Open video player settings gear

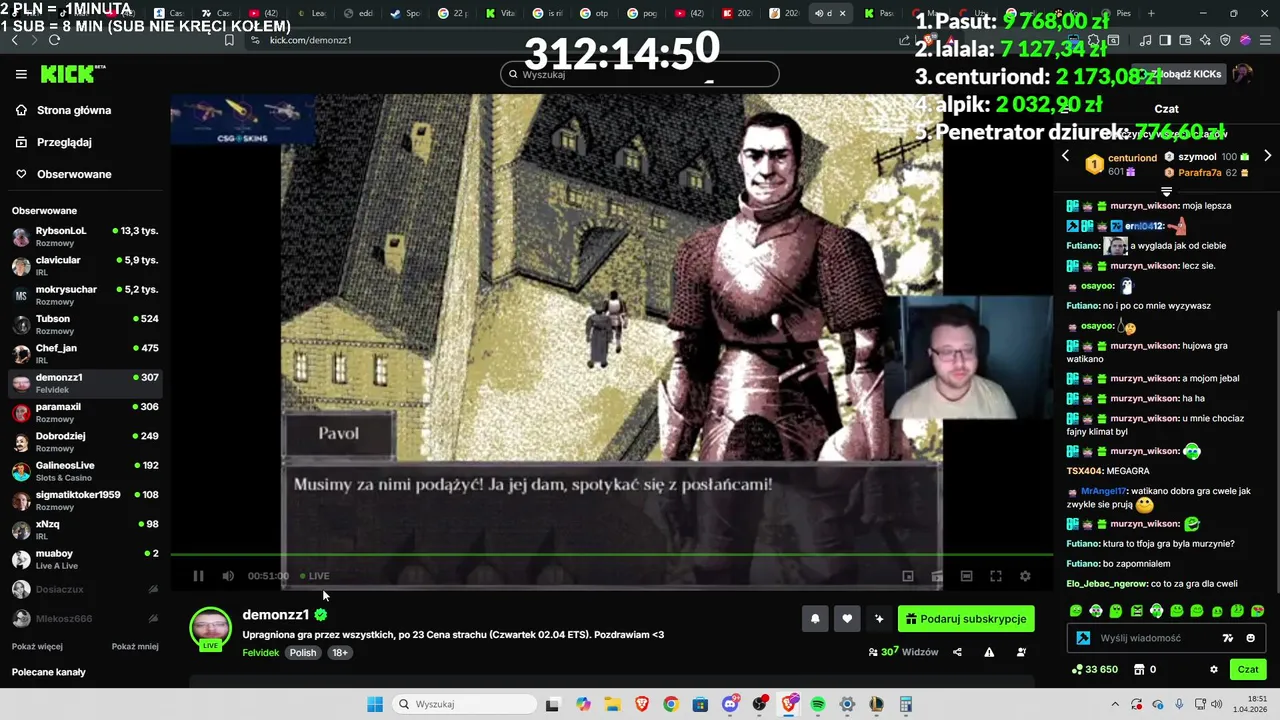[x=1025, y=576]
